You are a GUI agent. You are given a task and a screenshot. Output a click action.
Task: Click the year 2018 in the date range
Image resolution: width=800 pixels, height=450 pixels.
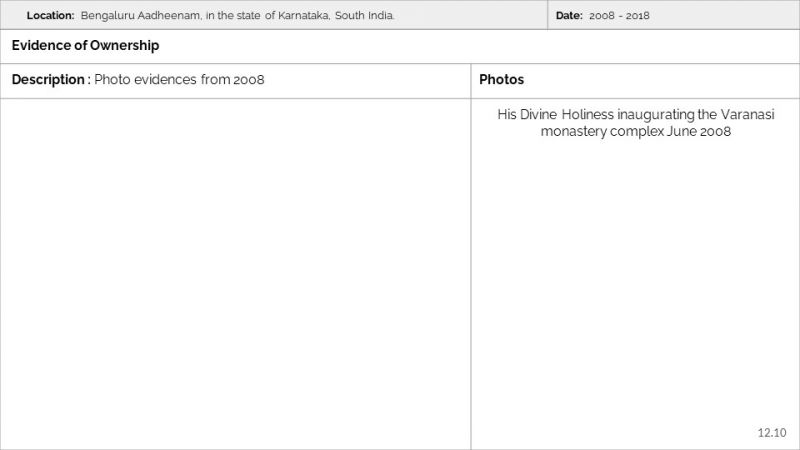click(637, 16)
